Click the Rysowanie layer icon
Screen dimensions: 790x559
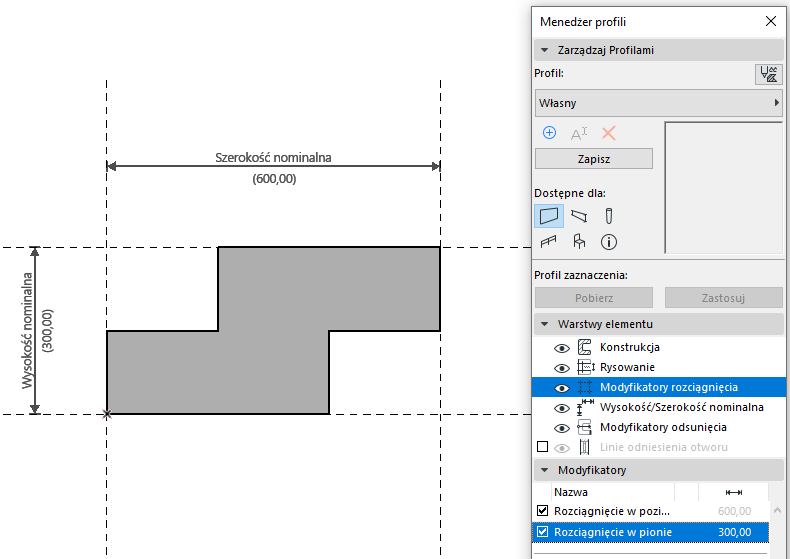click(x=585, y=367)
